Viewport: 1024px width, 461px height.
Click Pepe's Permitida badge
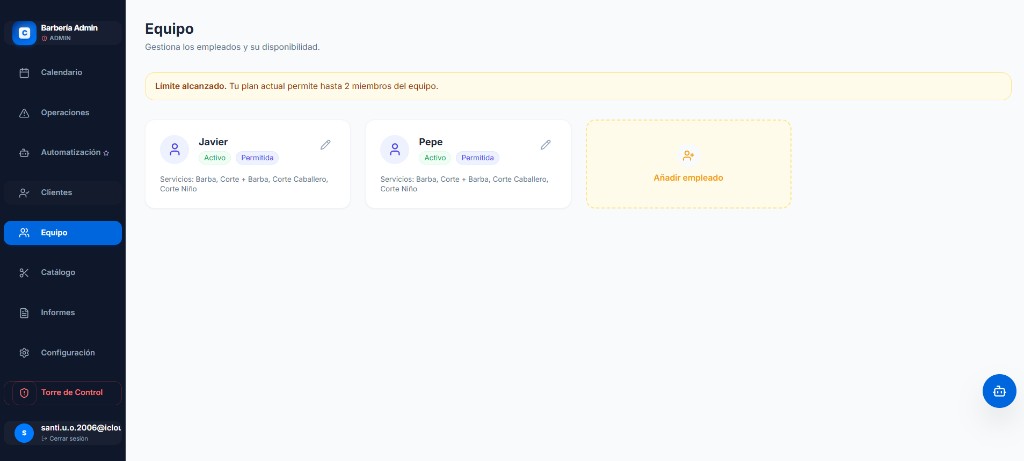pyautogui.click(x=477, y=158)
